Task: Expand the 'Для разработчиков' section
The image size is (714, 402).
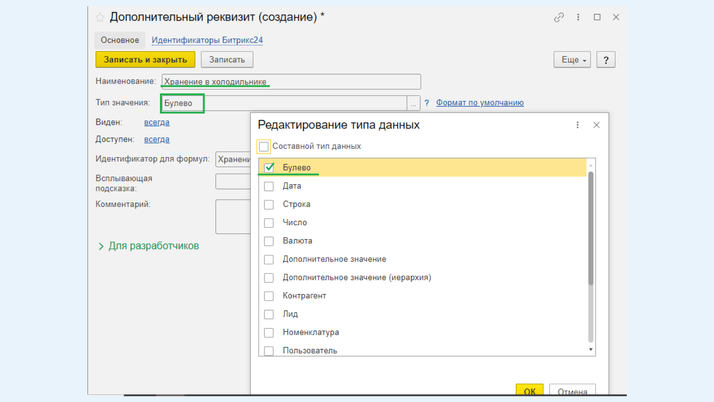Action: tap(101, 246)
